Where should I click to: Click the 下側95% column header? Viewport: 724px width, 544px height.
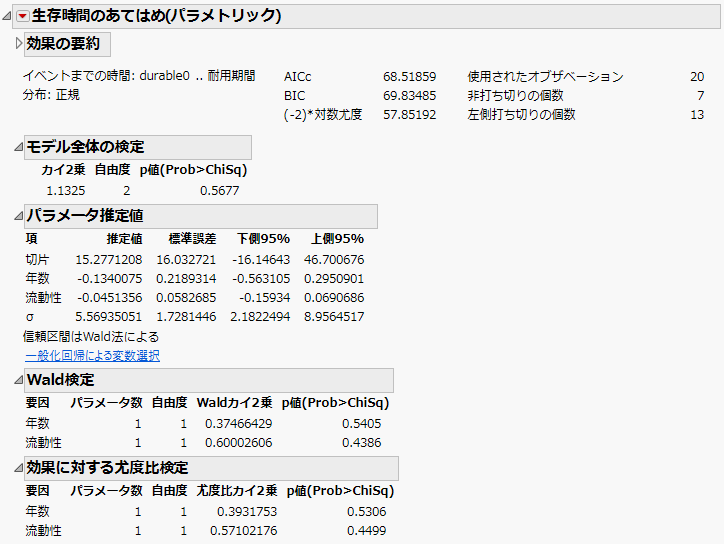(x=263, y=239)
